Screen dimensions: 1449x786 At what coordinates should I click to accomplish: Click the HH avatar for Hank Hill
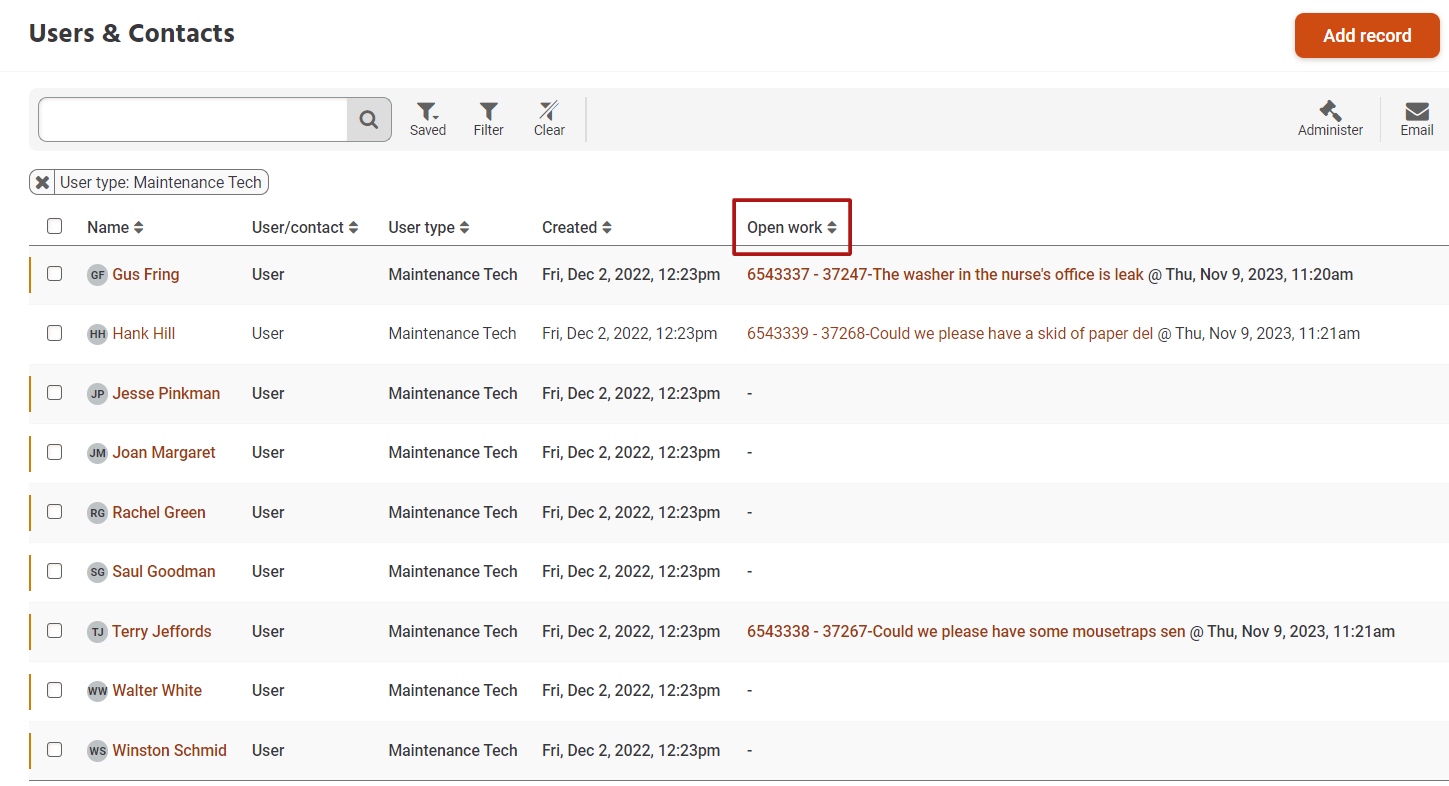coord(97,334)
